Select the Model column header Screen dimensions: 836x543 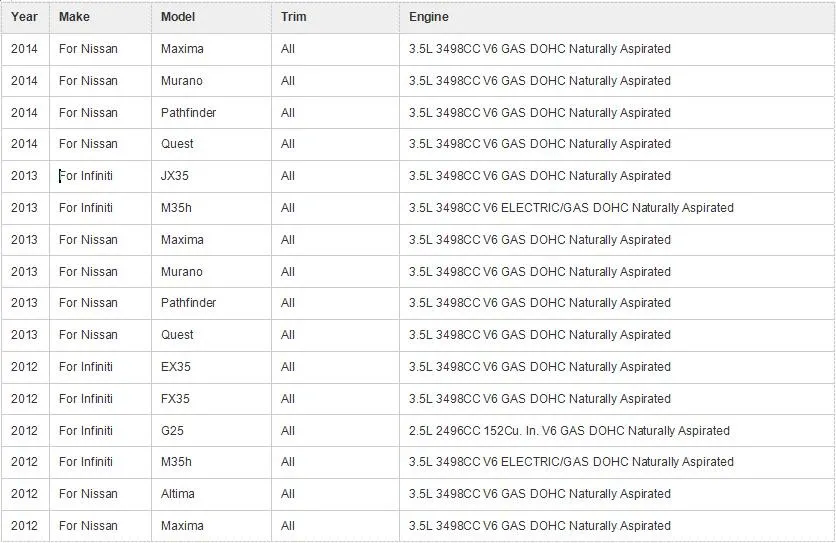pos(211,17)
